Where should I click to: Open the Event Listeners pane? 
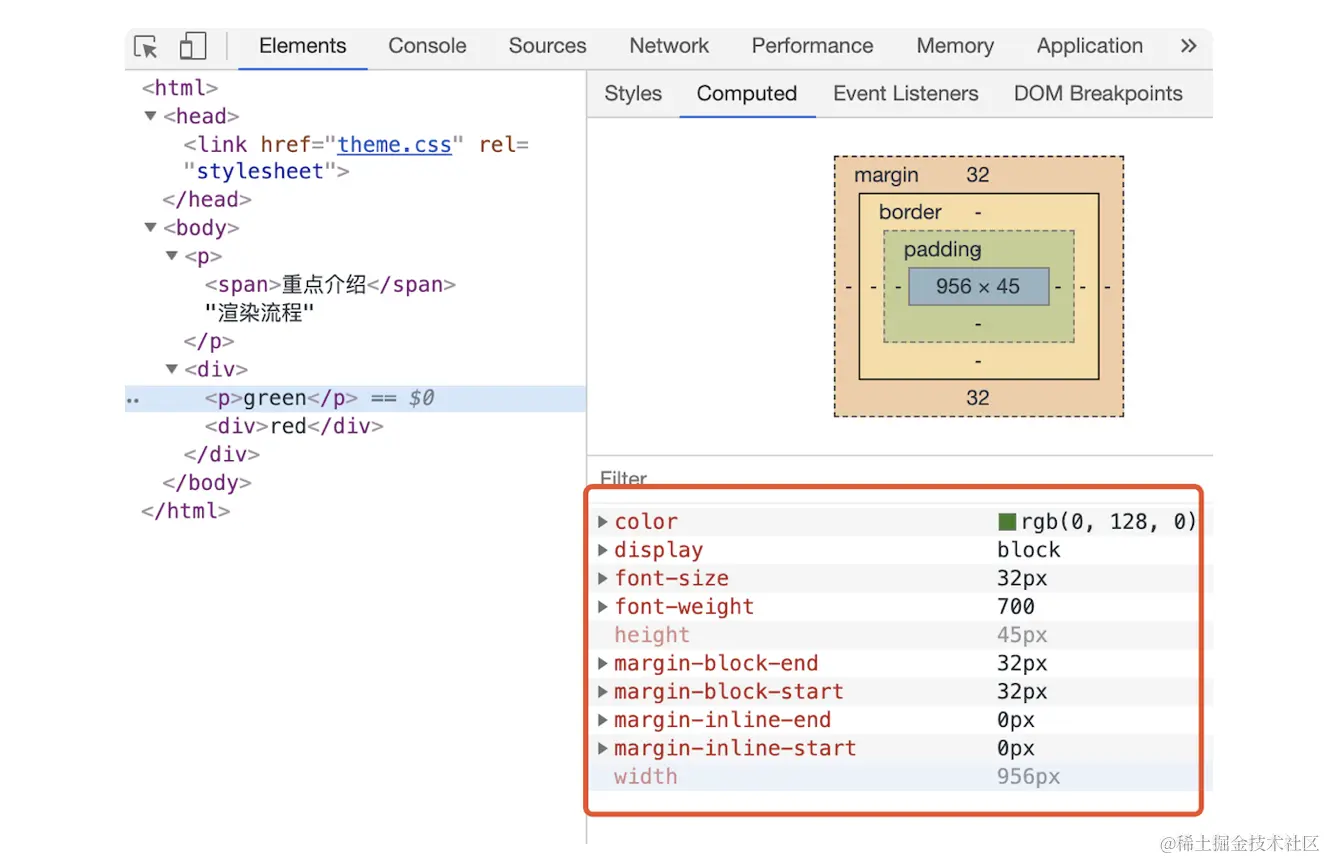(x=905, y=94)
